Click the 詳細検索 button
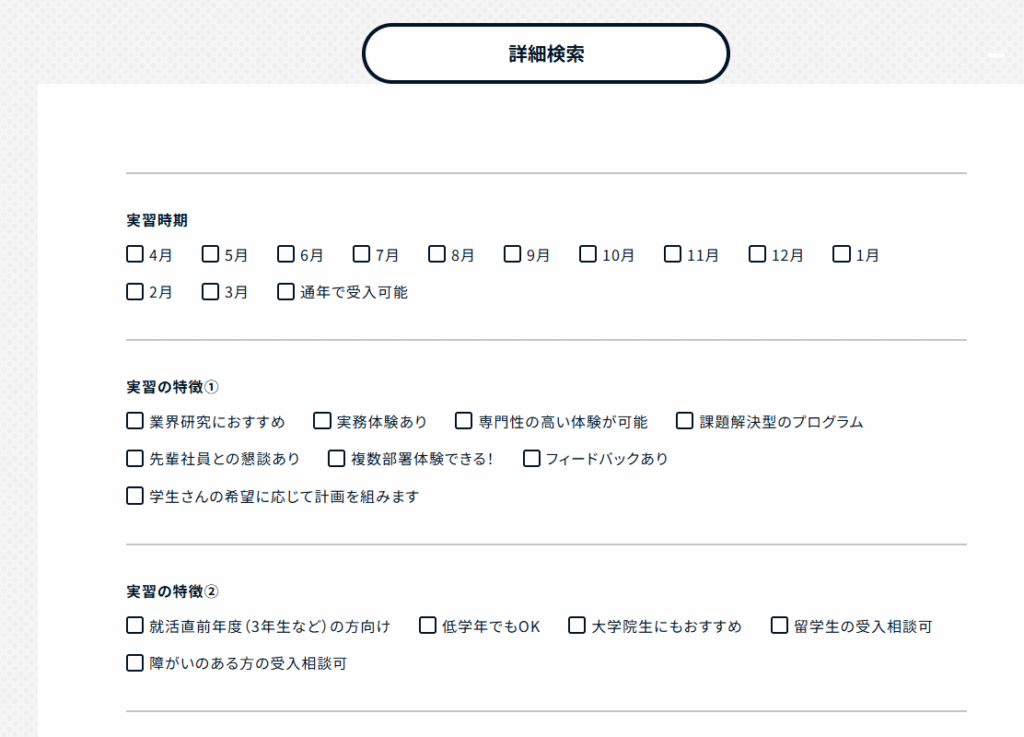The width and height of the screenshot is (1024, 737). 545,54
